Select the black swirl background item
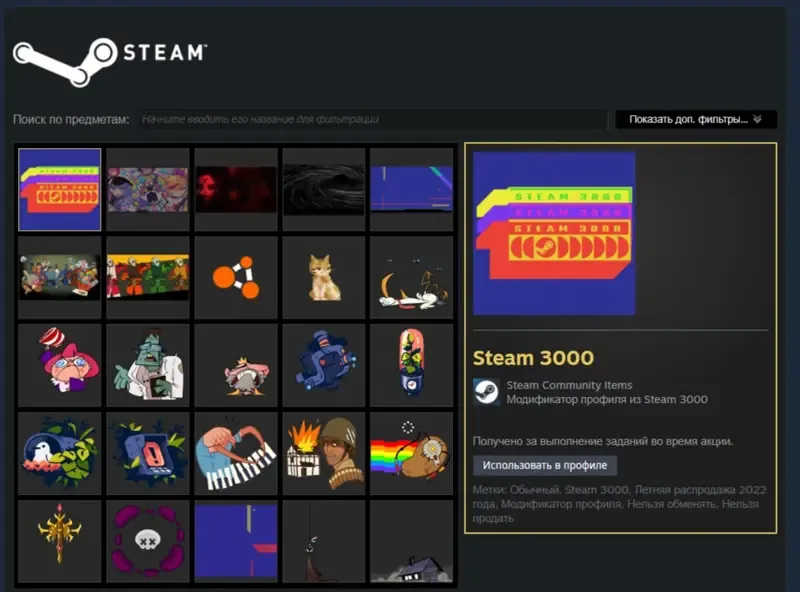 tap(324, 189)
